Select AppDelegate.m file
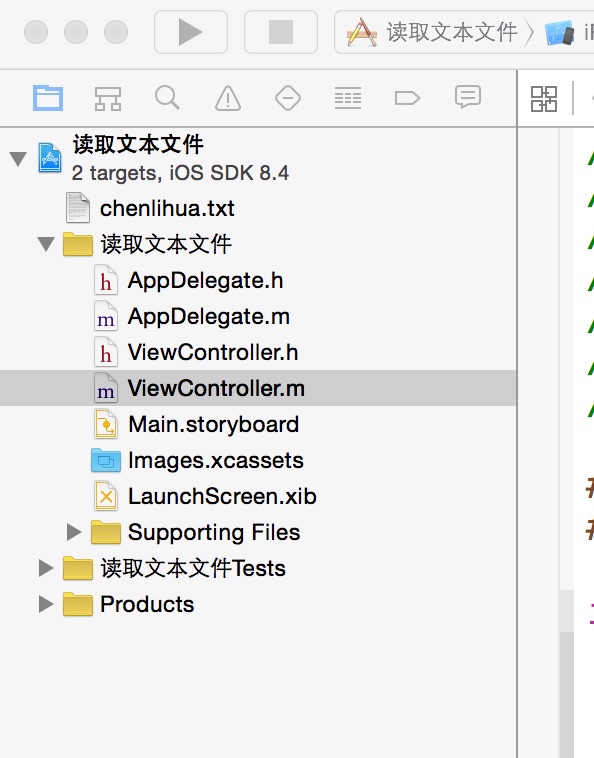Screen dimensions: 594x758 coord(208,317)
